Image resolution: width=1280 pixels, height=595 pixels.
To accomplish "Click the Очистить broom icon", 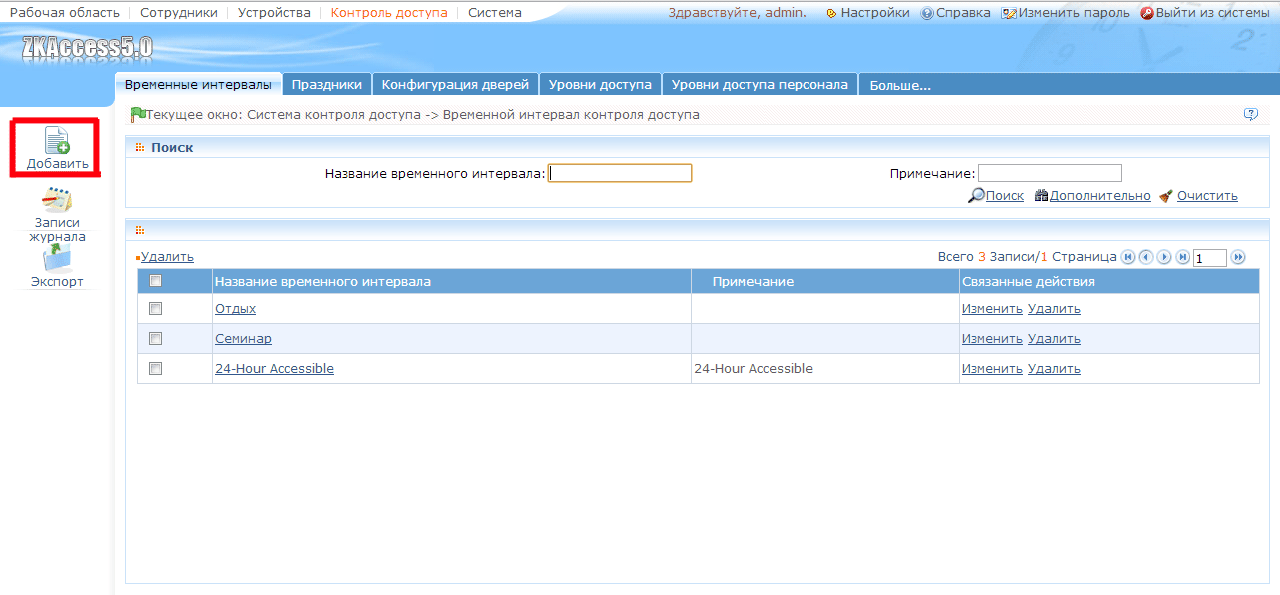I will click(1166, 196).
